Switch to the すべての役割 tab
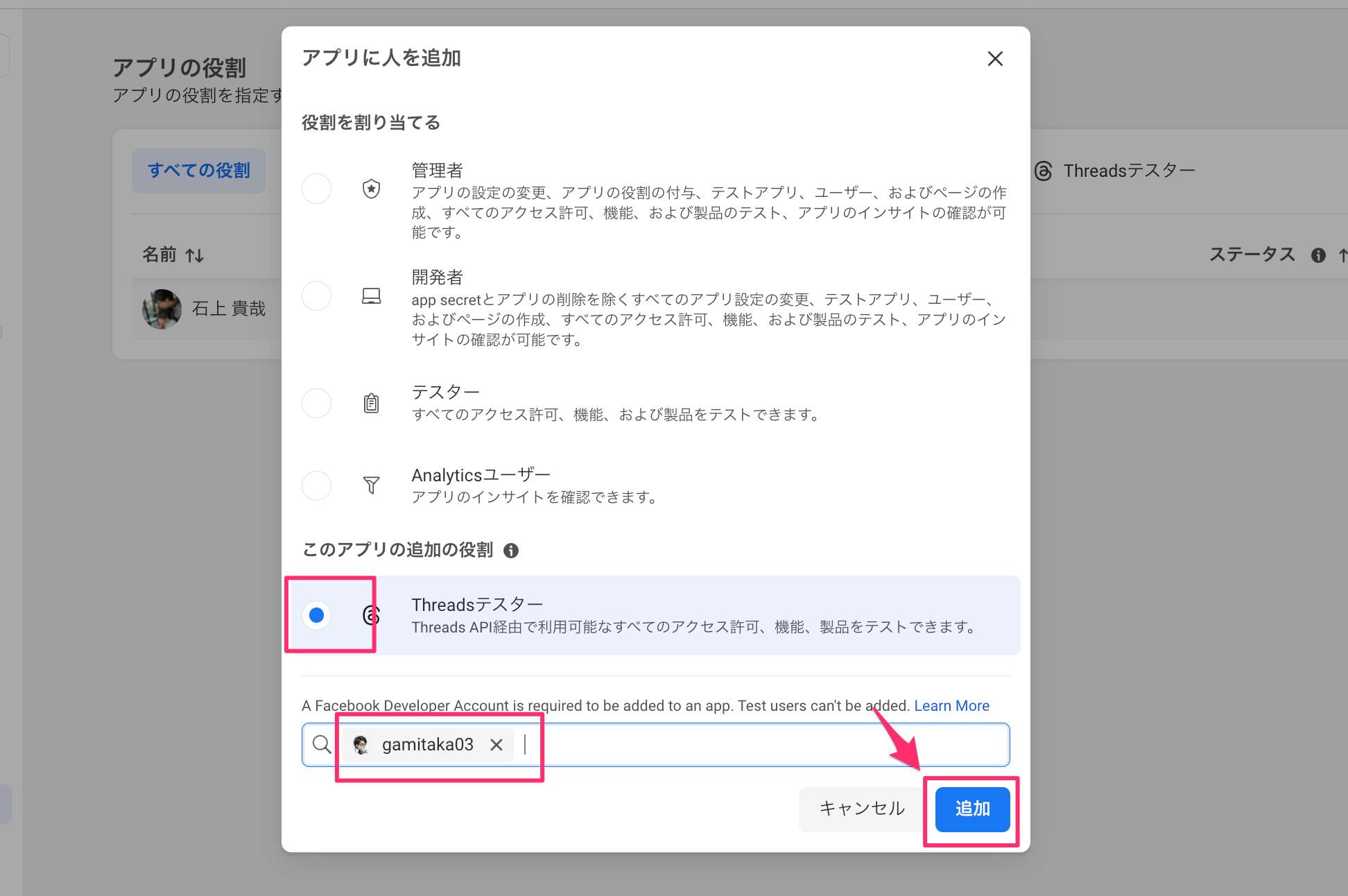1348x896 pixels. coord(199,171)
